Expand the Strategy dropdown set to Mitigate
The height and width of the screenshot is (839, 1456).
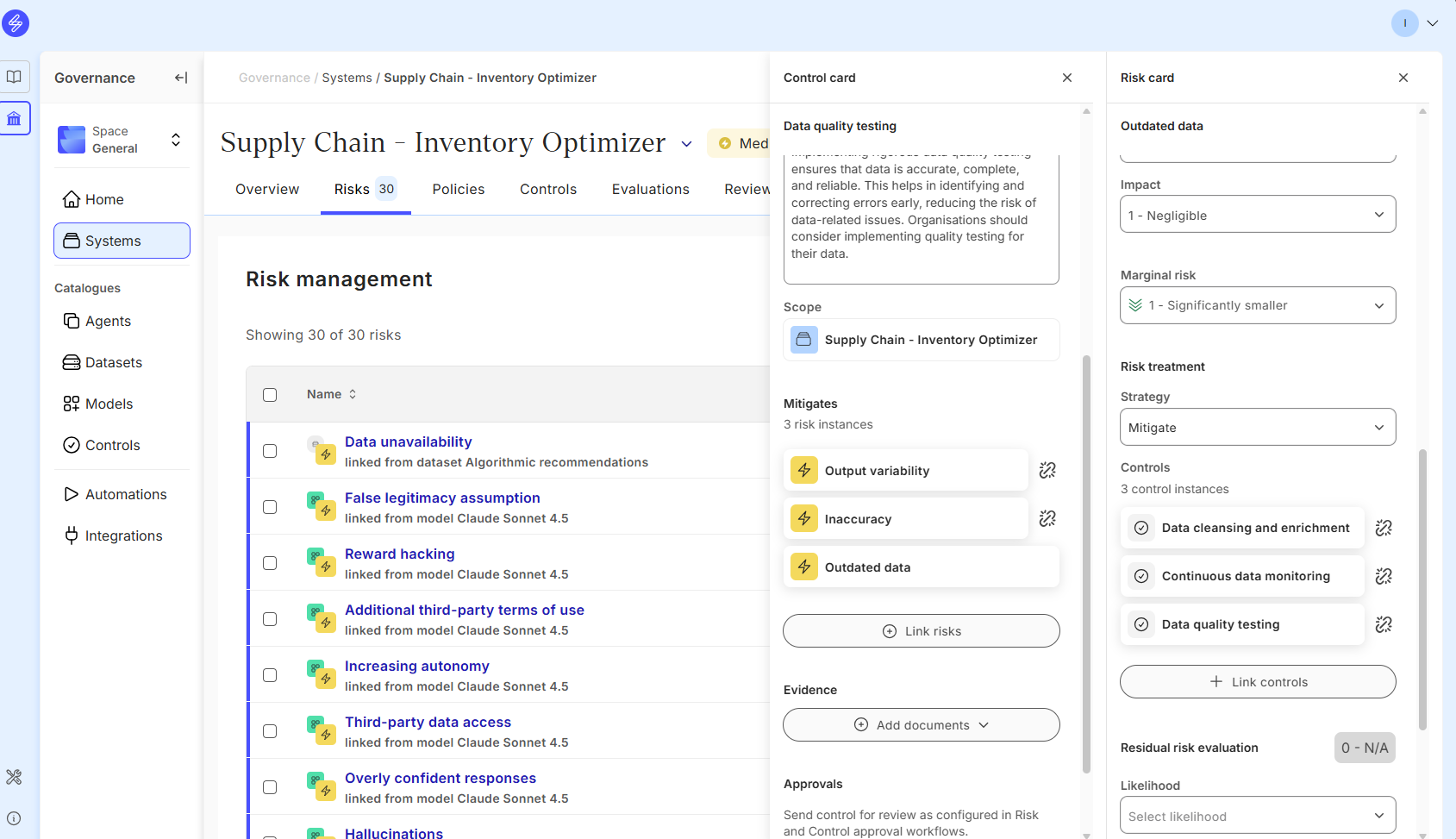click(x=1257, y=428)
